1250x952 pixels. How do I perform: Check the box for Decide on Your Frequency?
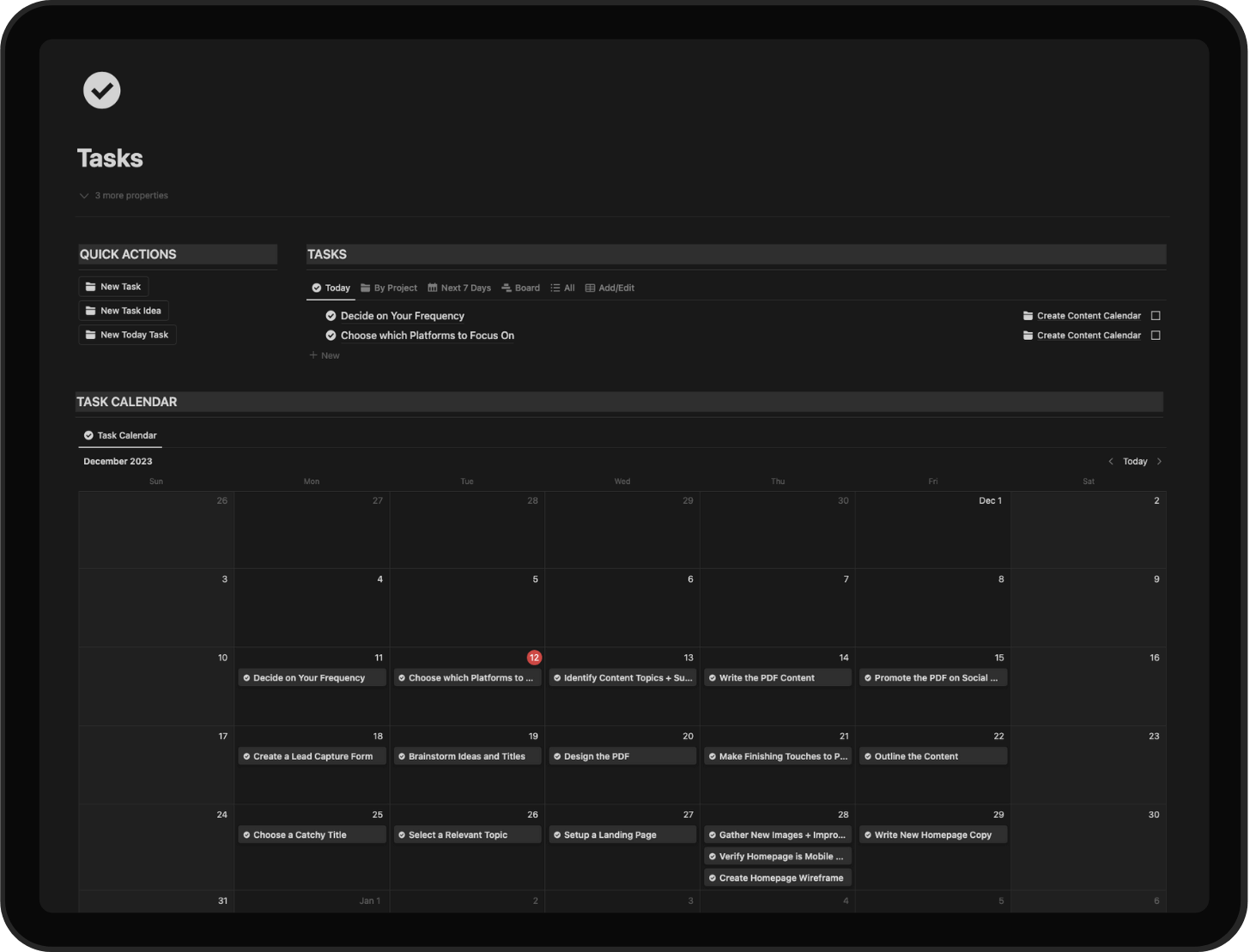coord(1155,316)
